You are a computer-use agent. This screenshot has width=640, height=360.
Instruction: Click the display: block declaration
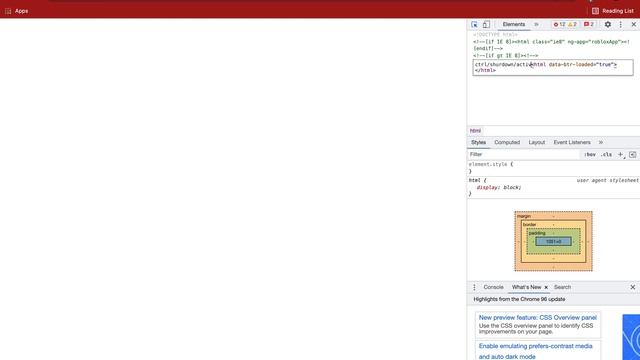pos(499,187)
